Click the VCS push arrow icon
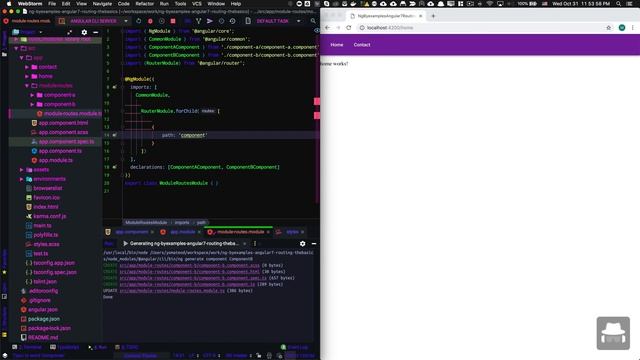 coord(209,21)
